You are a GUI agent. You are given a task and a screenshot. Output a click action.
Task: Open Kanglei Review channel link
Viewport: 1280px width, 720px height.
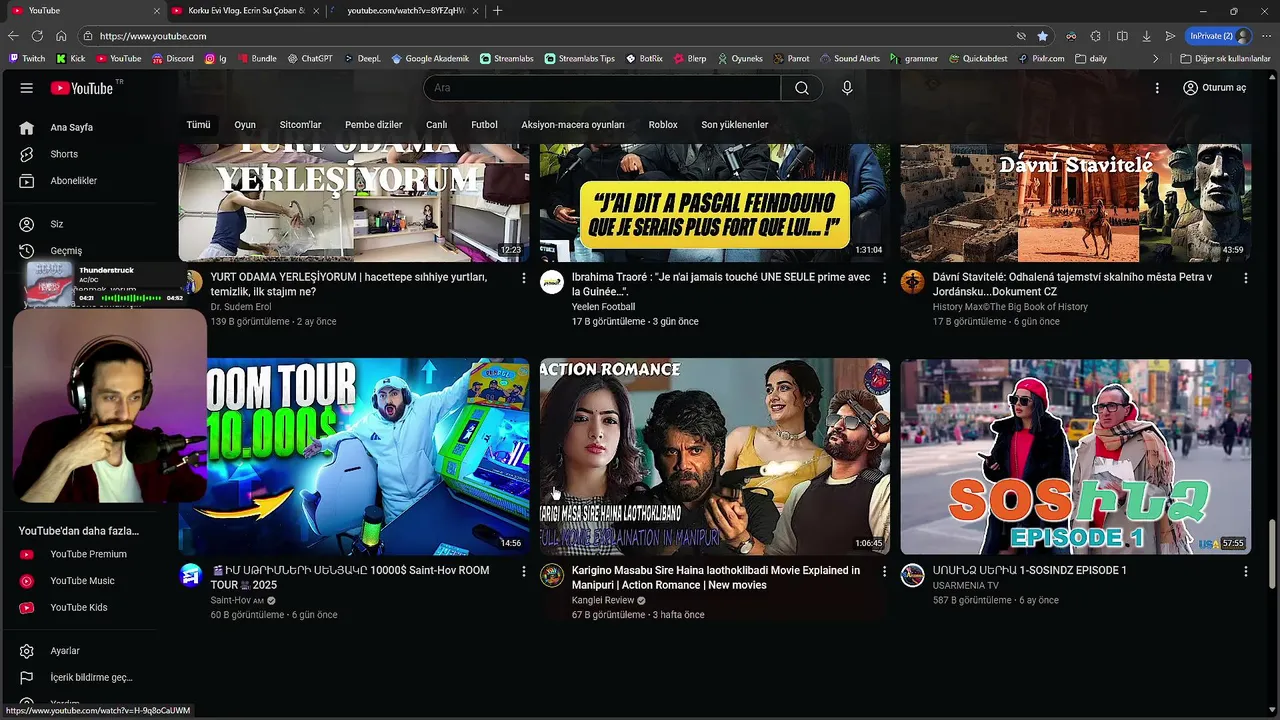pyautogui.click(x=603, y=600)
